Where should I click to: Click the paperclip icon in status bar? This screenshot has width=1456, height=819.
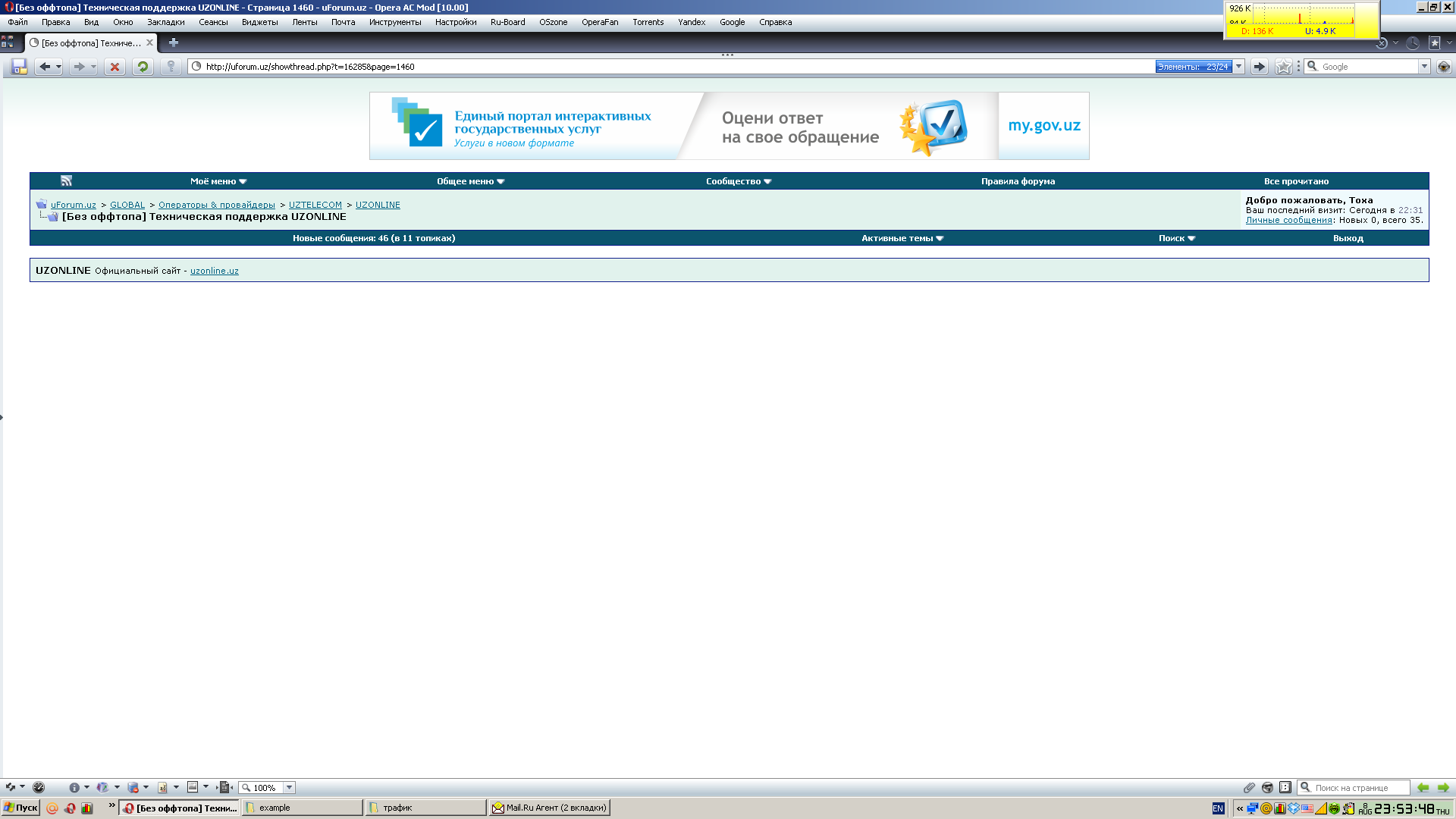click(1249, 787)
